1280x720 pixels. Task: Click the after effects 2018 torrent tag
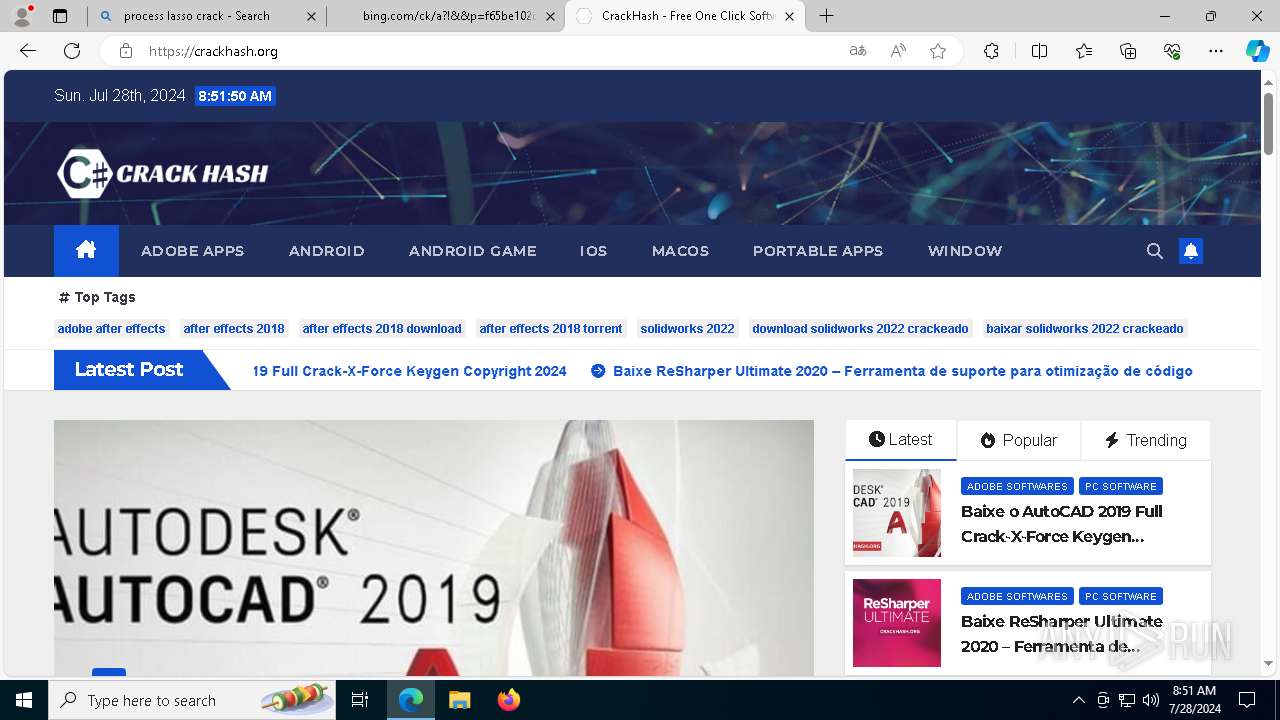click(x=551, y=328)
